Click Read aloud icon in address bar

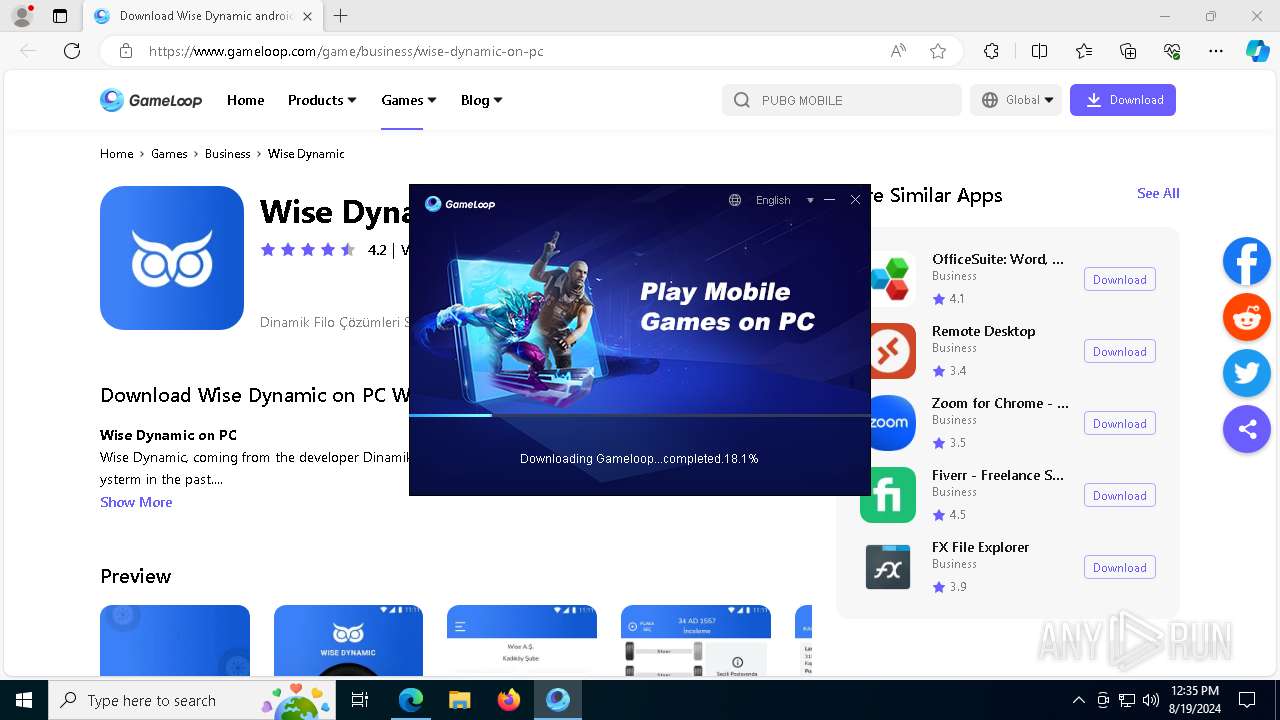(898, 51)
